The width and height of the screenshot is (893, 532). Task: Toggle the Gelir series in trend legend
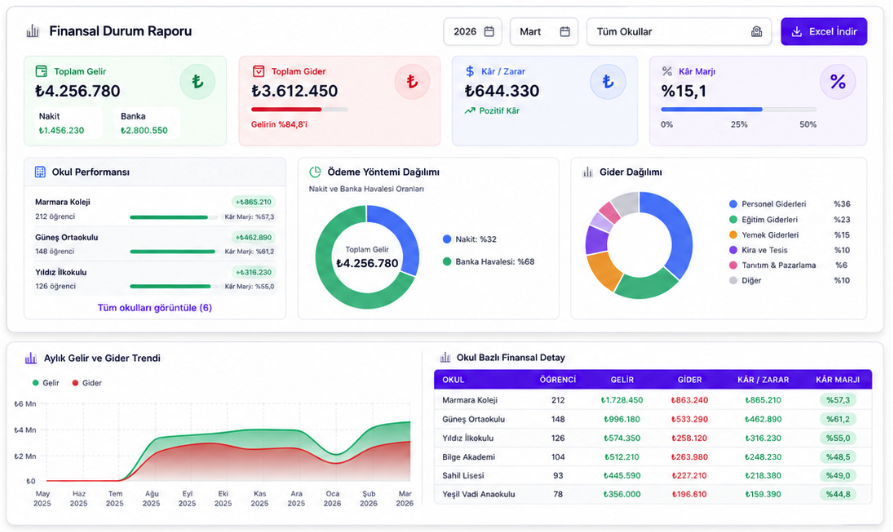pyautogui.click(x=46, y=383)
